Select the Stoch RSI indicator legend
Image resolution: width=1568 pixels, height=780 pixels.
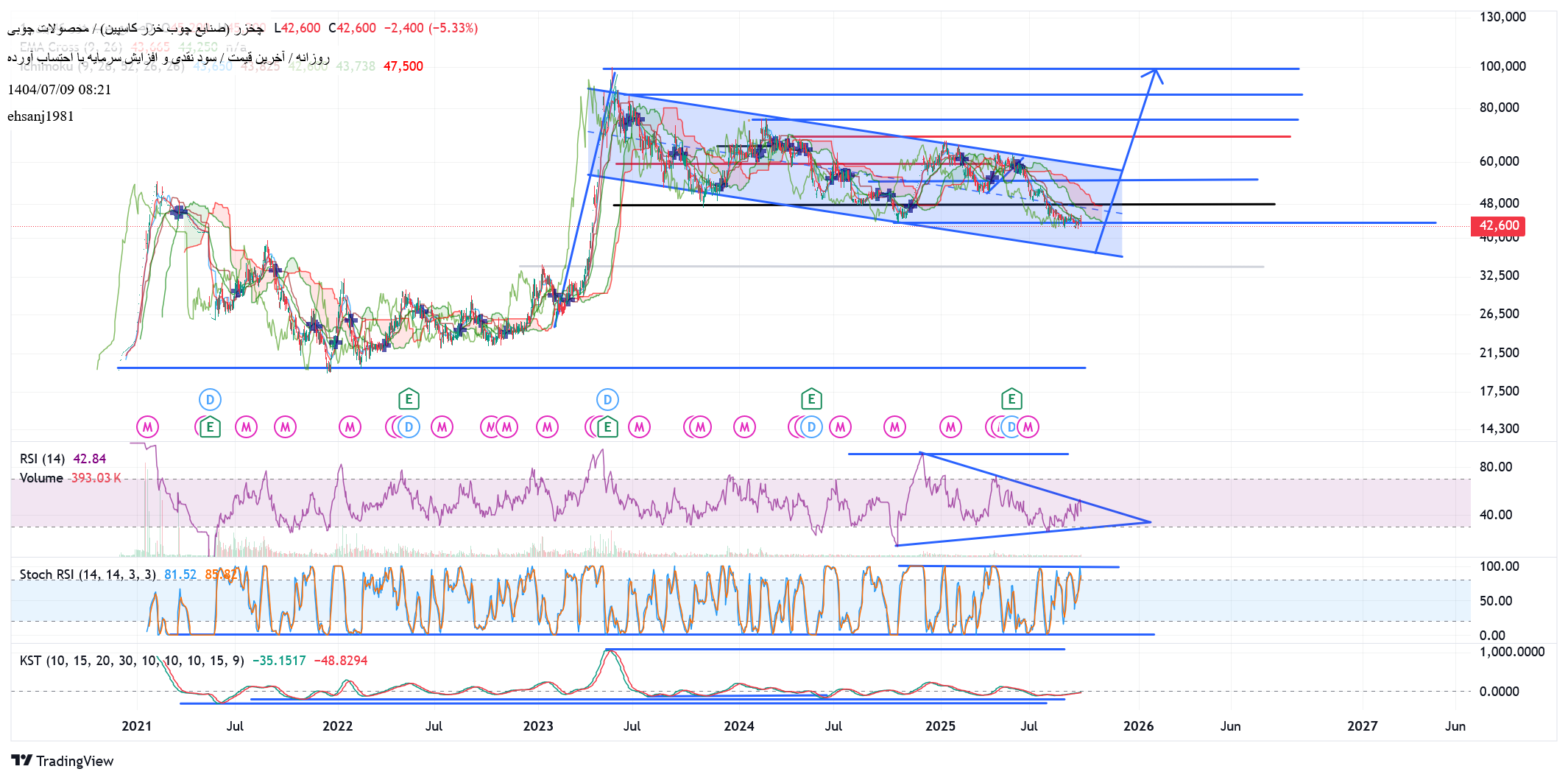88,575
